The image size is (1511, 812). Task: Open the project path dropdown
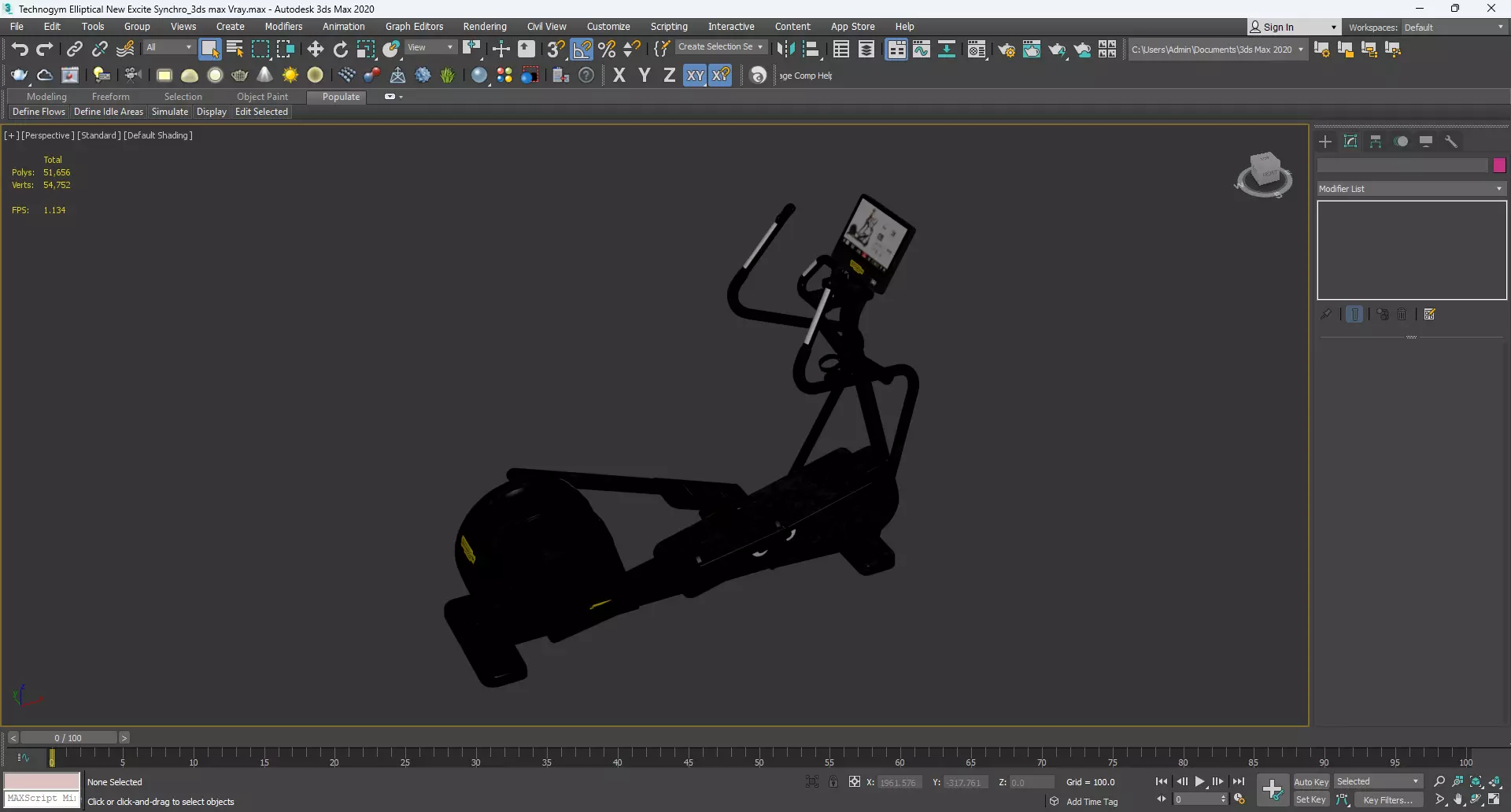[1217, 49]
